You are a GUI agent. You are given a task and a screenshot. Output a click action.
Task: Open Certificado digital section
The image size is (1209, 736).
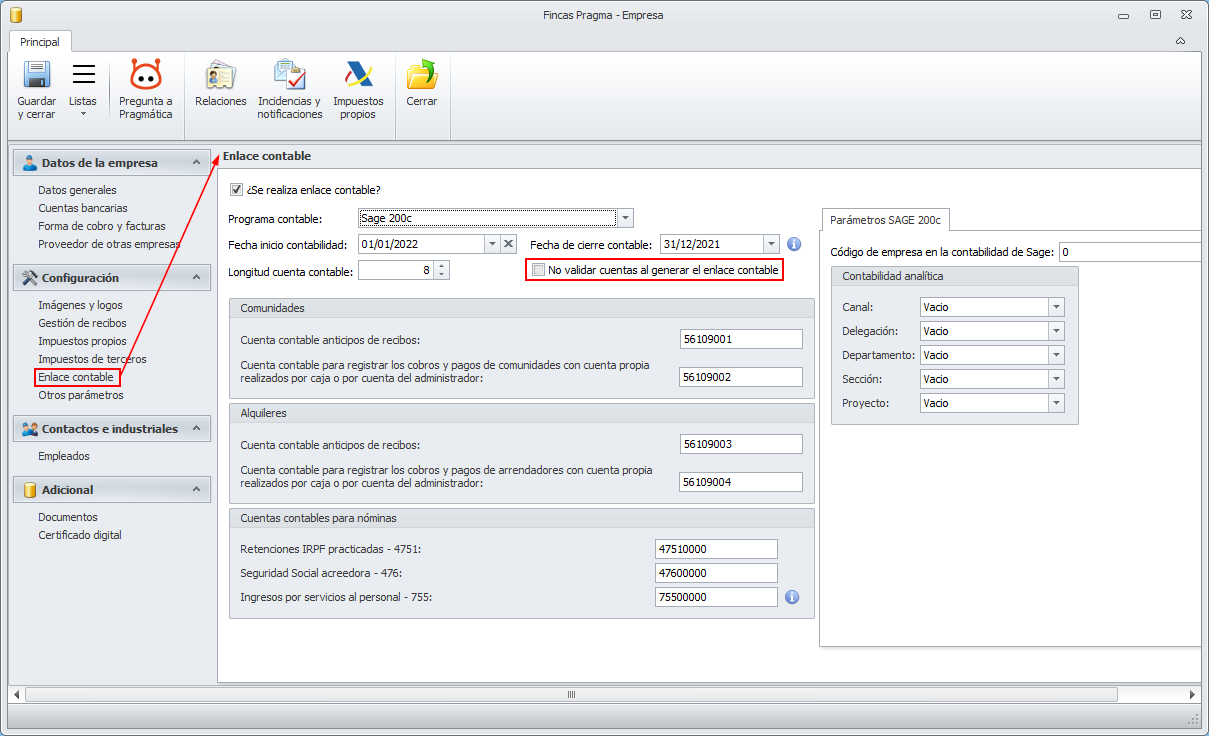tap(80, 535)
